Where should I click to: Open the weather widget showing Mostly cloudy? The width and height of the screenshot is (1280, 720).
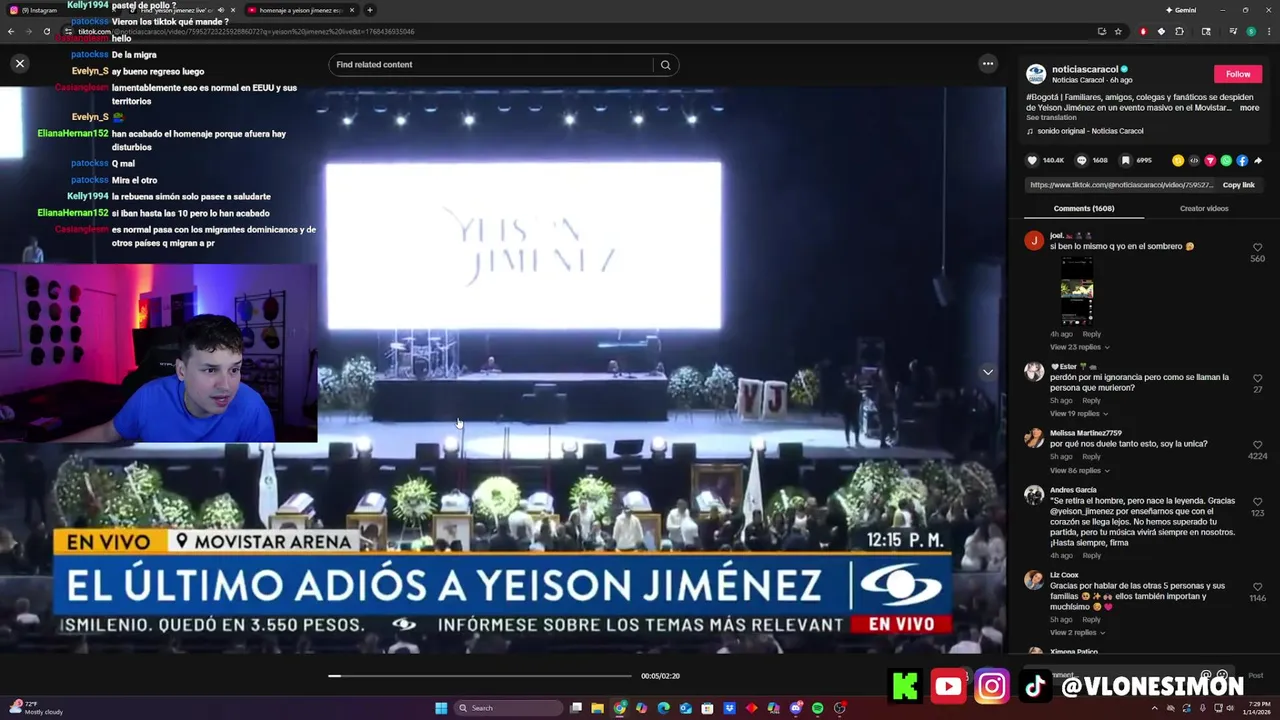(x=37, y=708)
